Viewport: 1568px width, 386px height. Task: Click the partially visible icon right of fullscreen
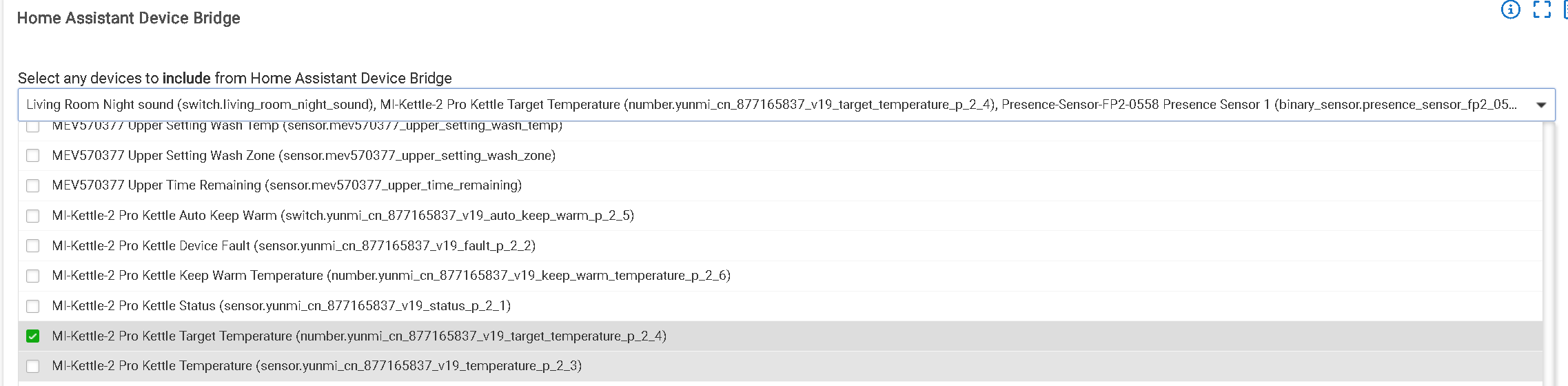(x=1565, y=10)
